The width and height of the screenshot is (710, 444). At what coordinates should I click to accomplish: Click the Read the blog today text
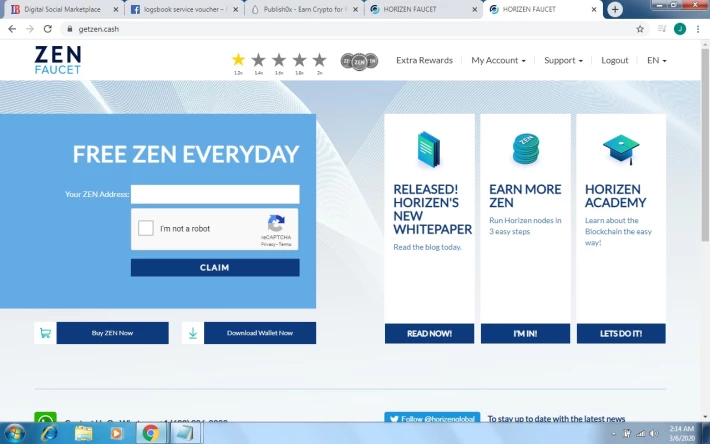pos(427,247)
